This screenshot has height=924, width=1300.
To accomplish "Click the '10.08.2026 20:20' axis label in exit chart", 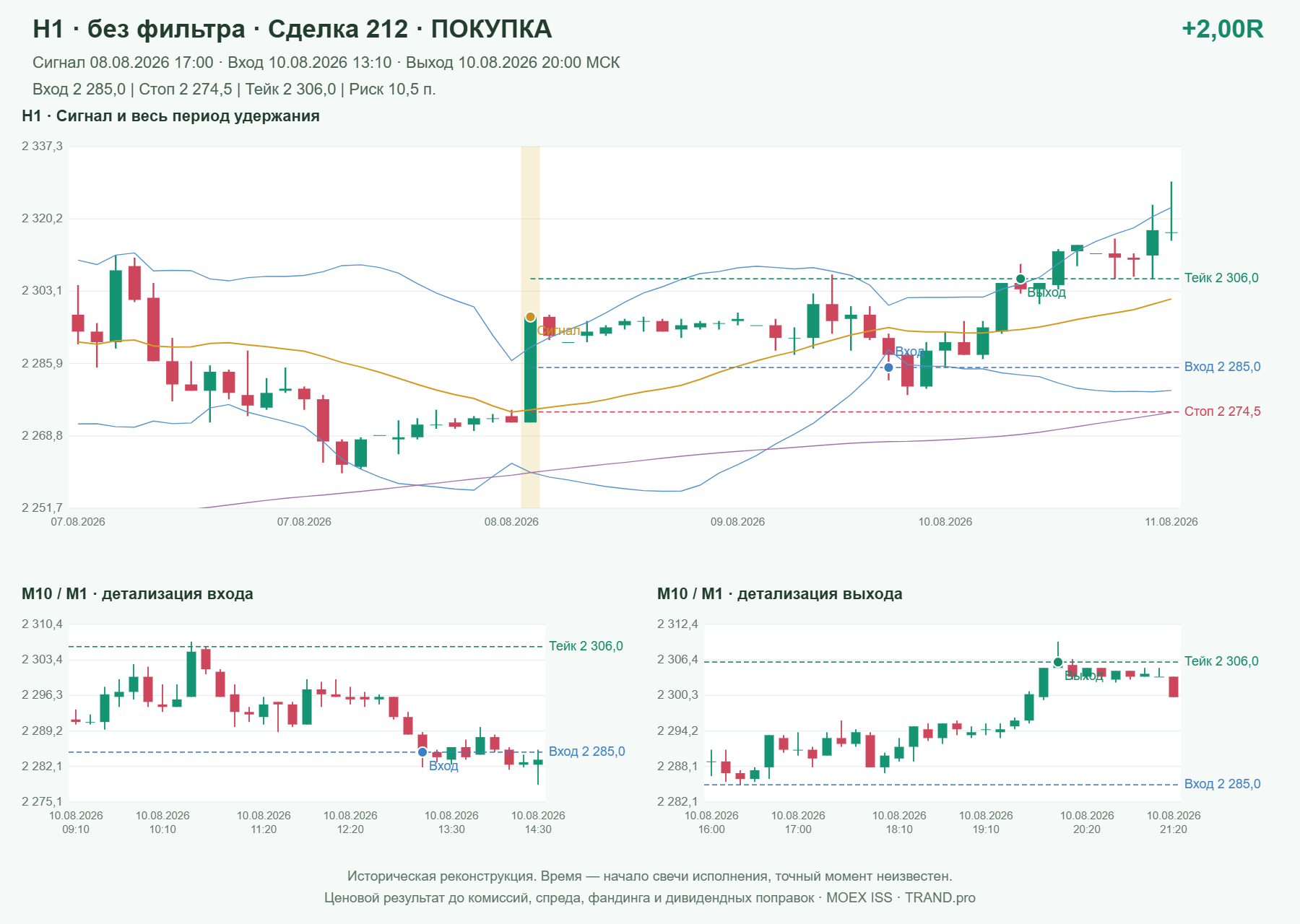I will (1087, 822).
